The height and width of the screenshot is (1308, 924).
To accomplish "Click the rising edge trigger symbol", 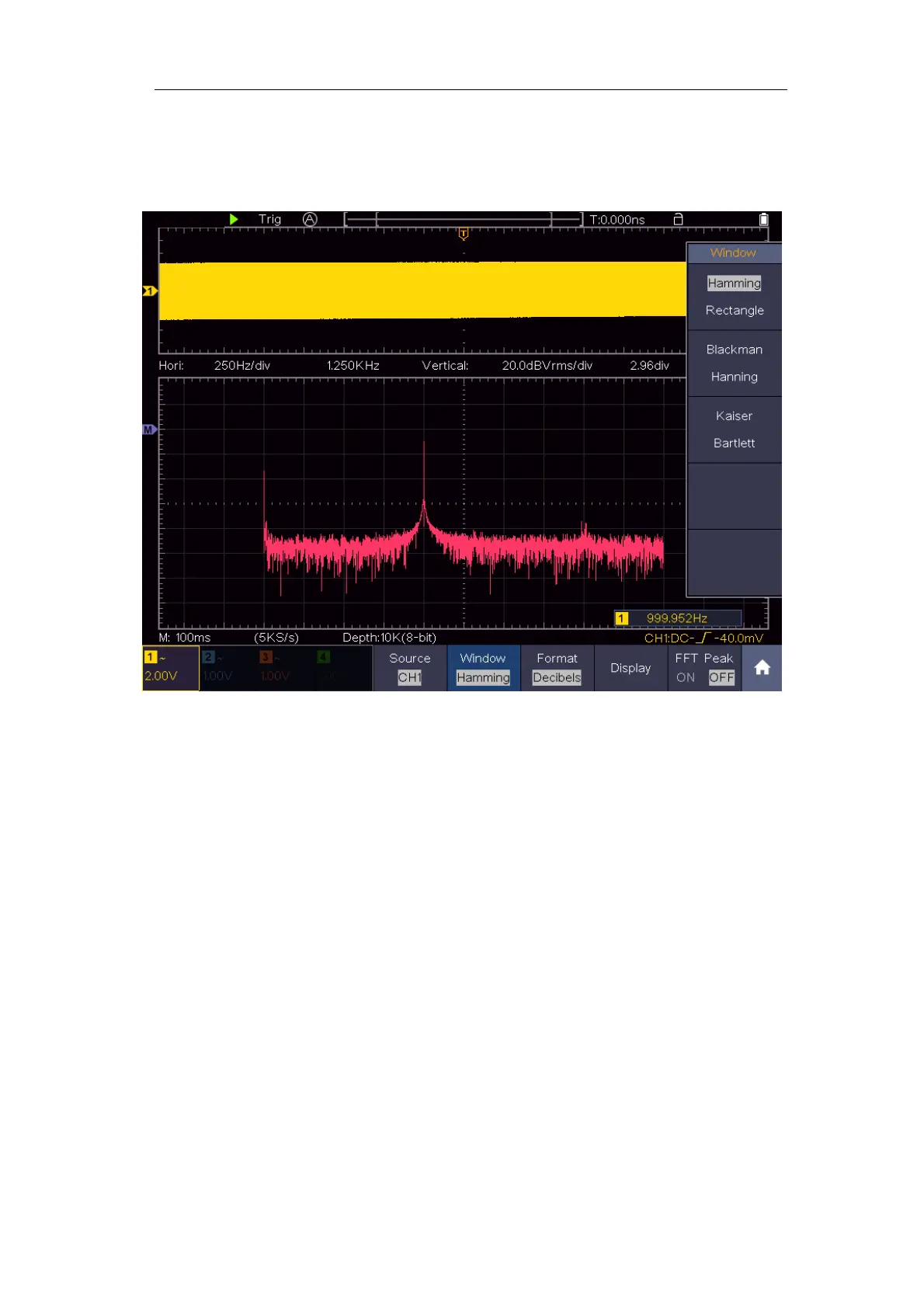I will 703,638.
